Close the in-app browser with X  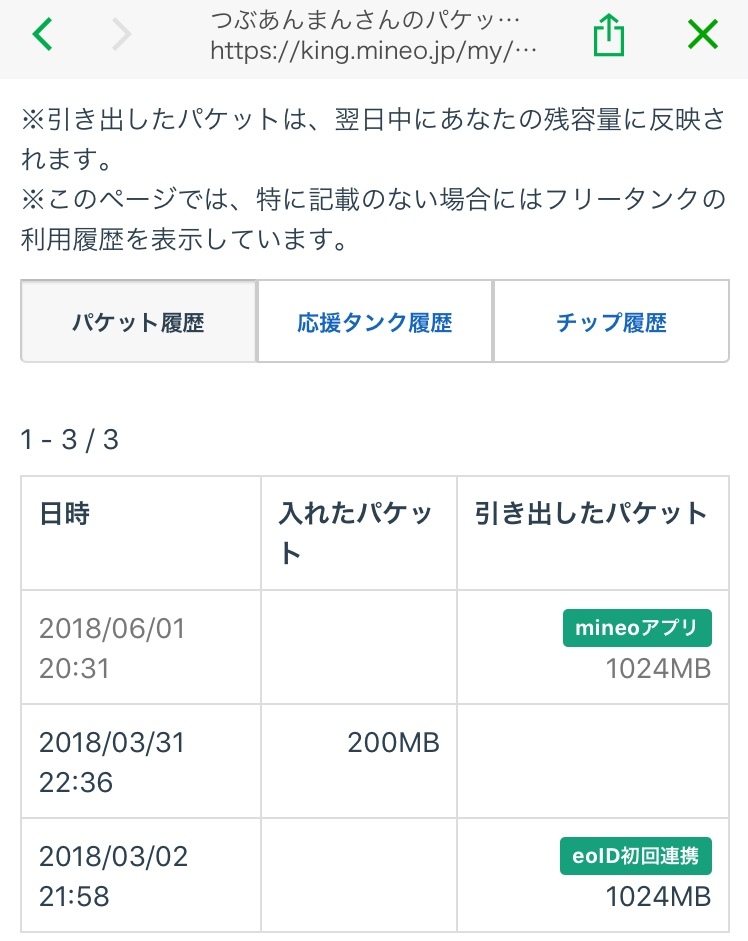pos(703,36)
